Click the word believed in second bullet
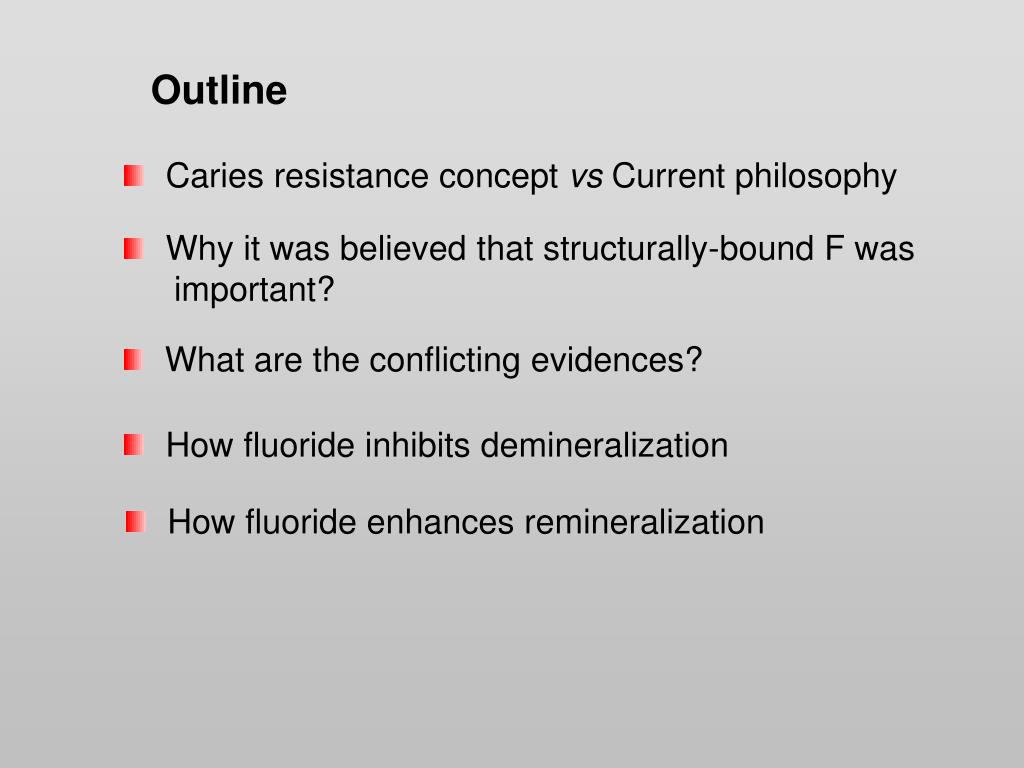 click(x=403, y=249)
